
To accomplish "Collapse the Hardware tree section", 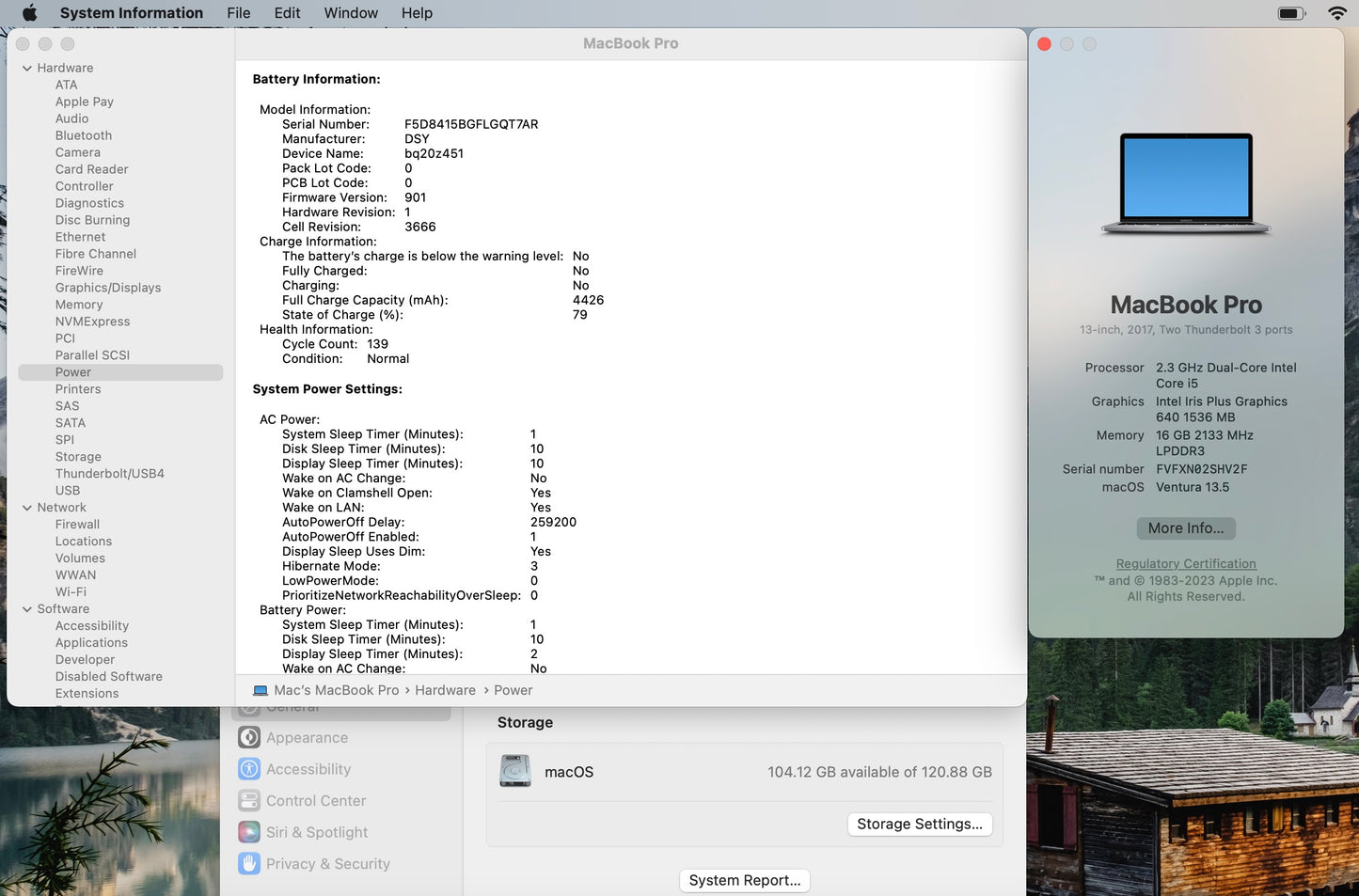I will point(27,69).
